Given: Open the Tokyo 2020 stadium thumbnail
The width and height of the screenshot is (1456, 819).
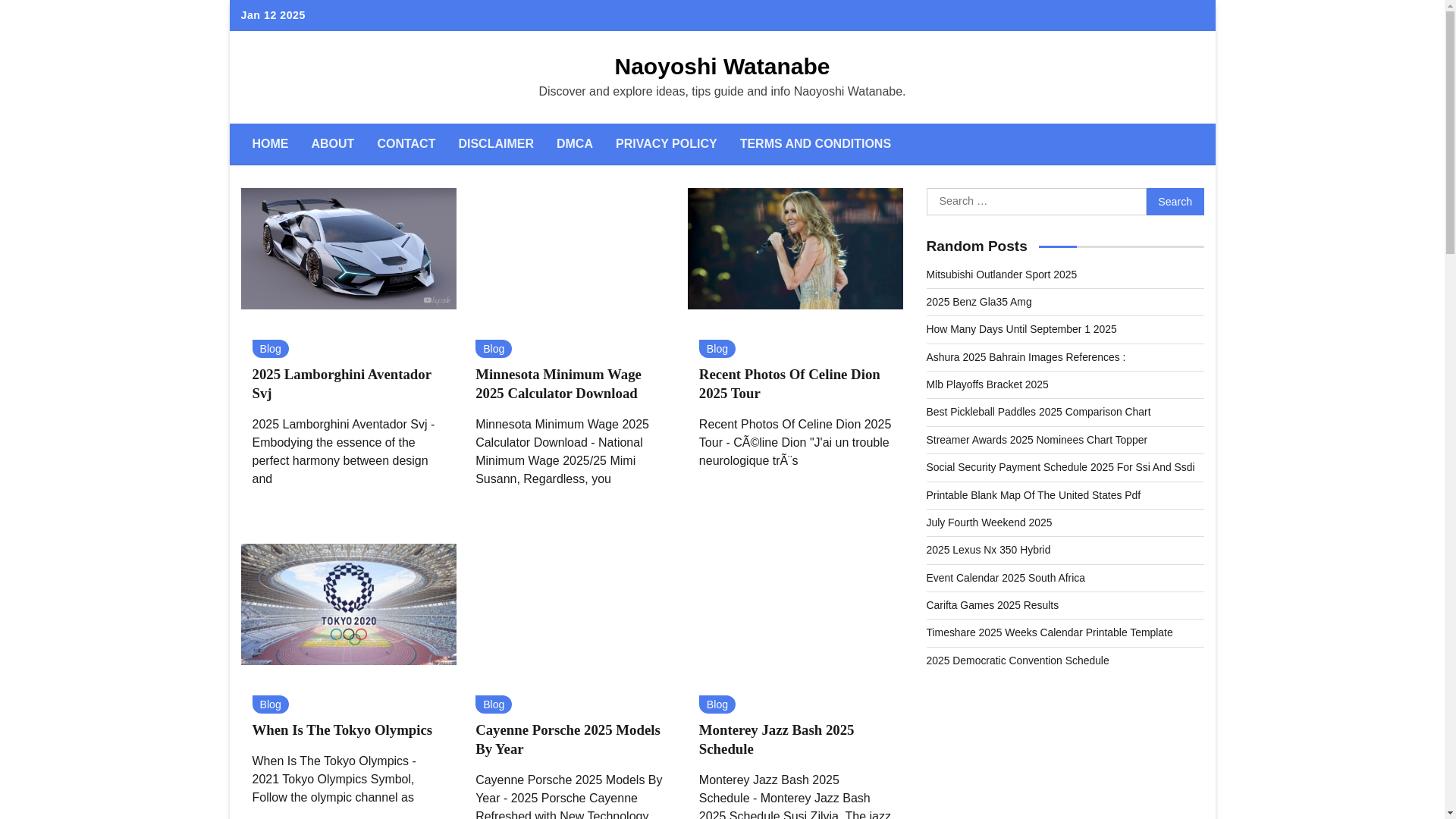Looking at the screenshot, I should point(349,604).
